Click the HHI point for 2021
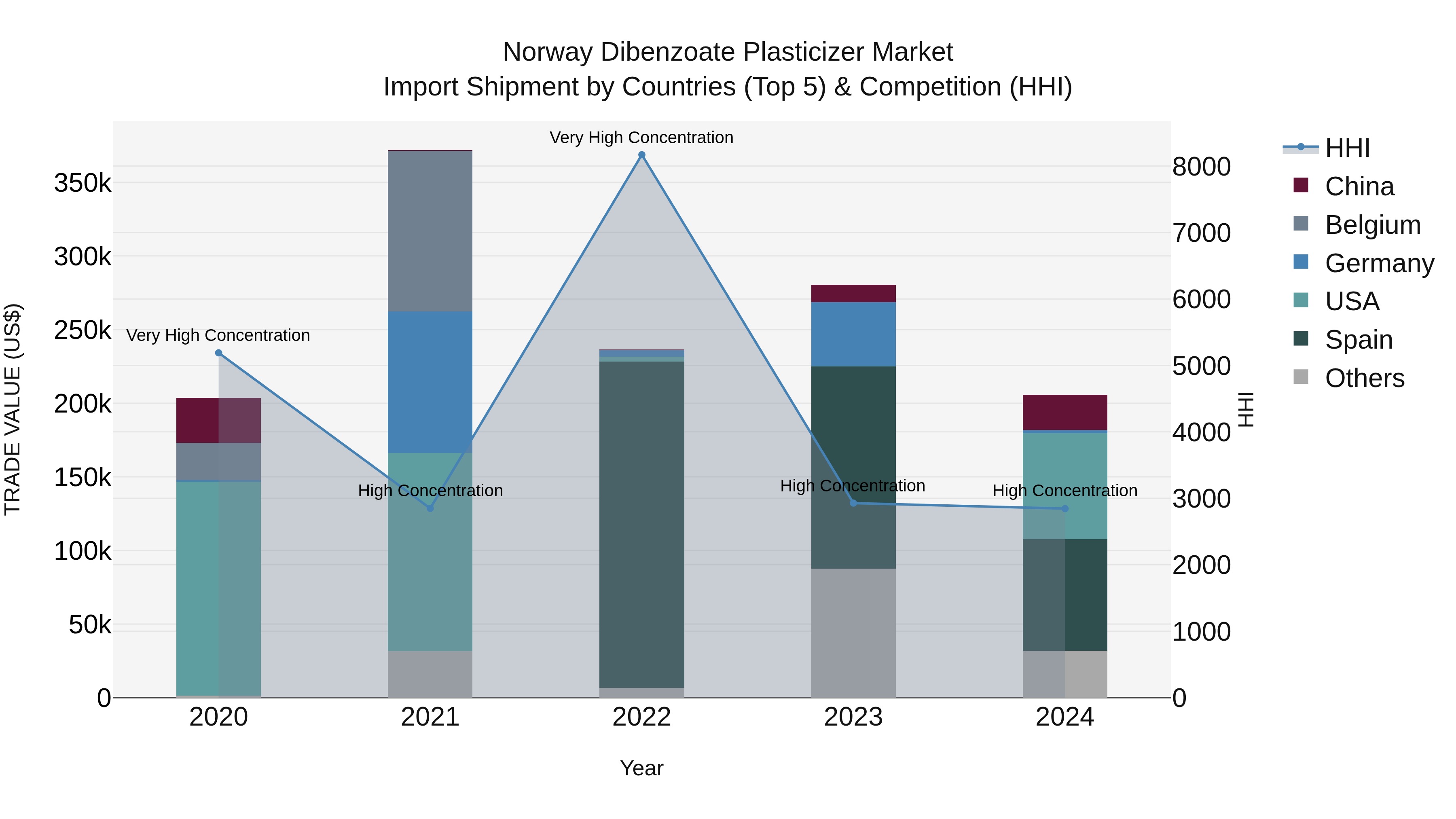 [430, 508]
